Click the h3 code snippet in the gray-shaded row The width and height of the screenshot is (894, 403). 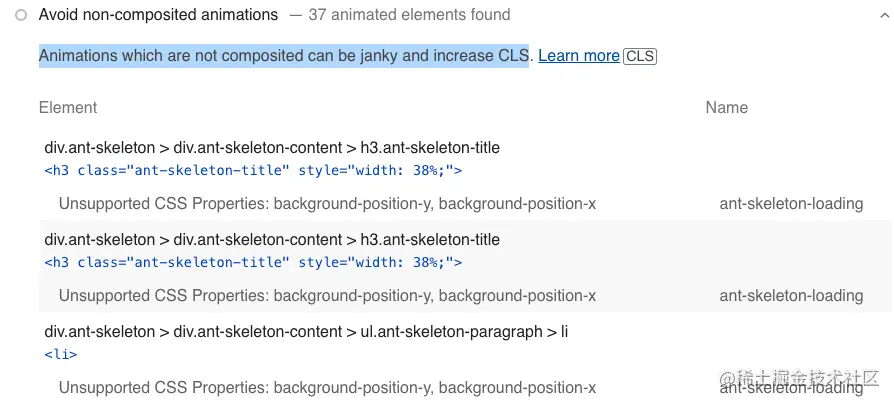click(253, 262)
